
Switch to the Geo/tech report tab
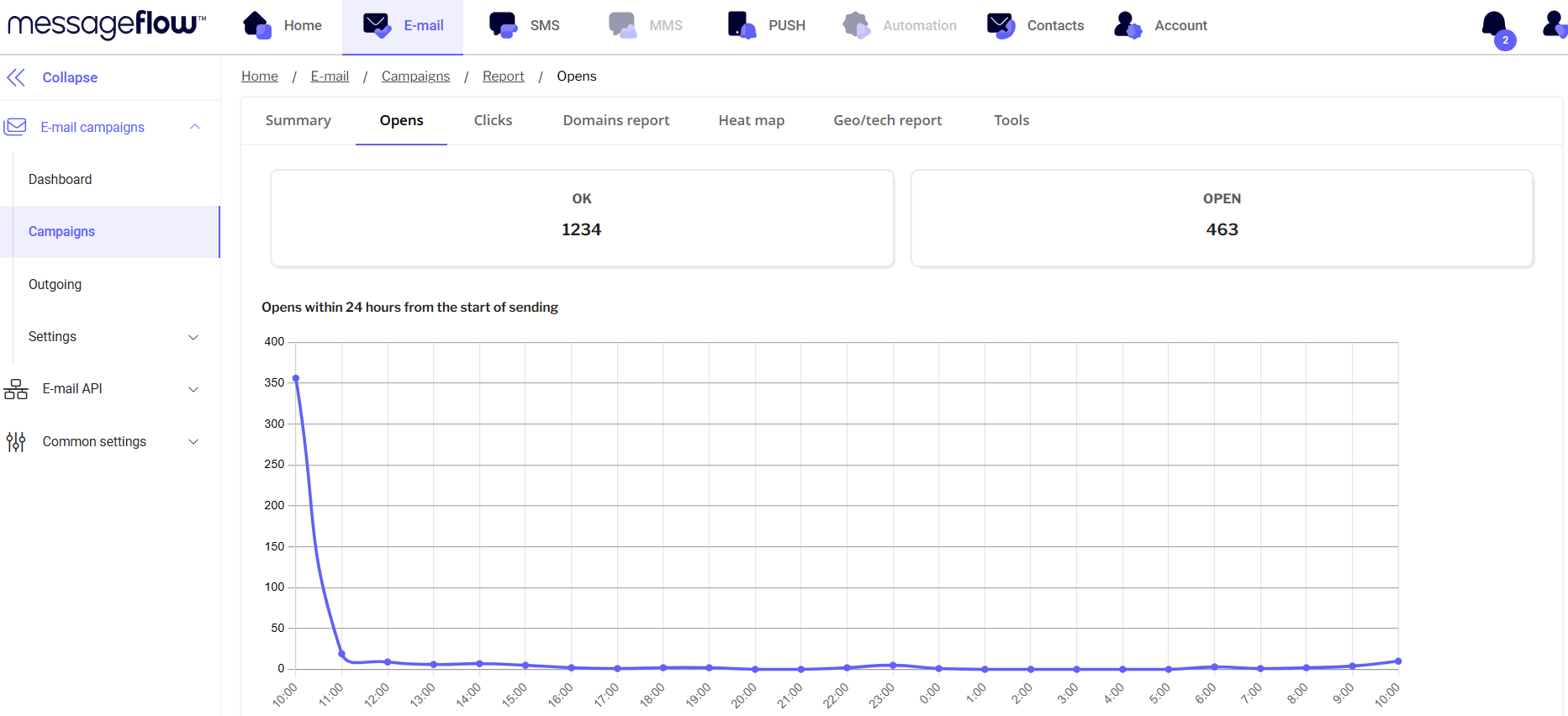coord(887,120)
